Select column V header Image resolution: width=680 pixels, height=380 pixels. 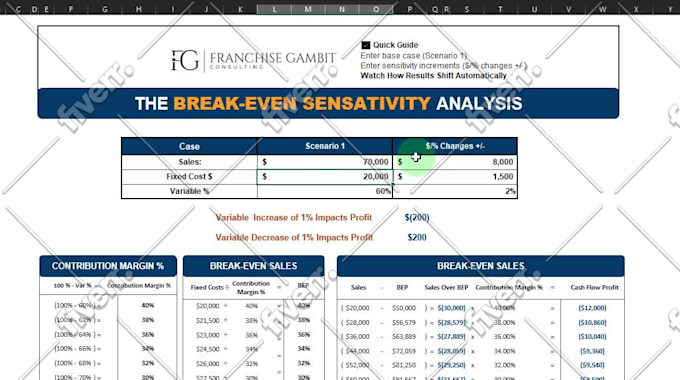coord(568,9)
